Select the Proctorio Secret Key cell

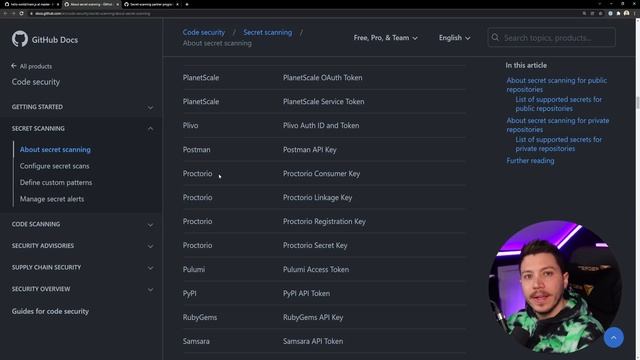315,245
